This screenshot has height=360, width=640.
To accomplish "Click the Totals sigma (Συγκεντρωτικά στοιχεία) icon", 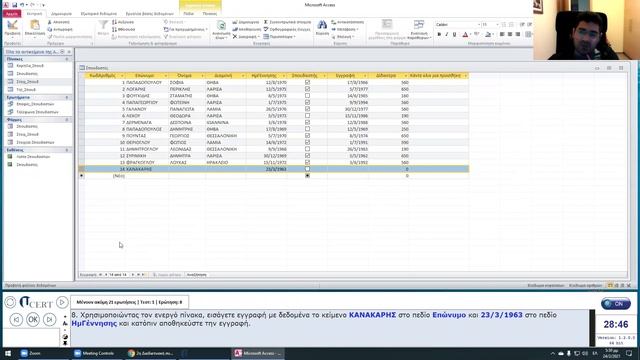I will 266,22.
